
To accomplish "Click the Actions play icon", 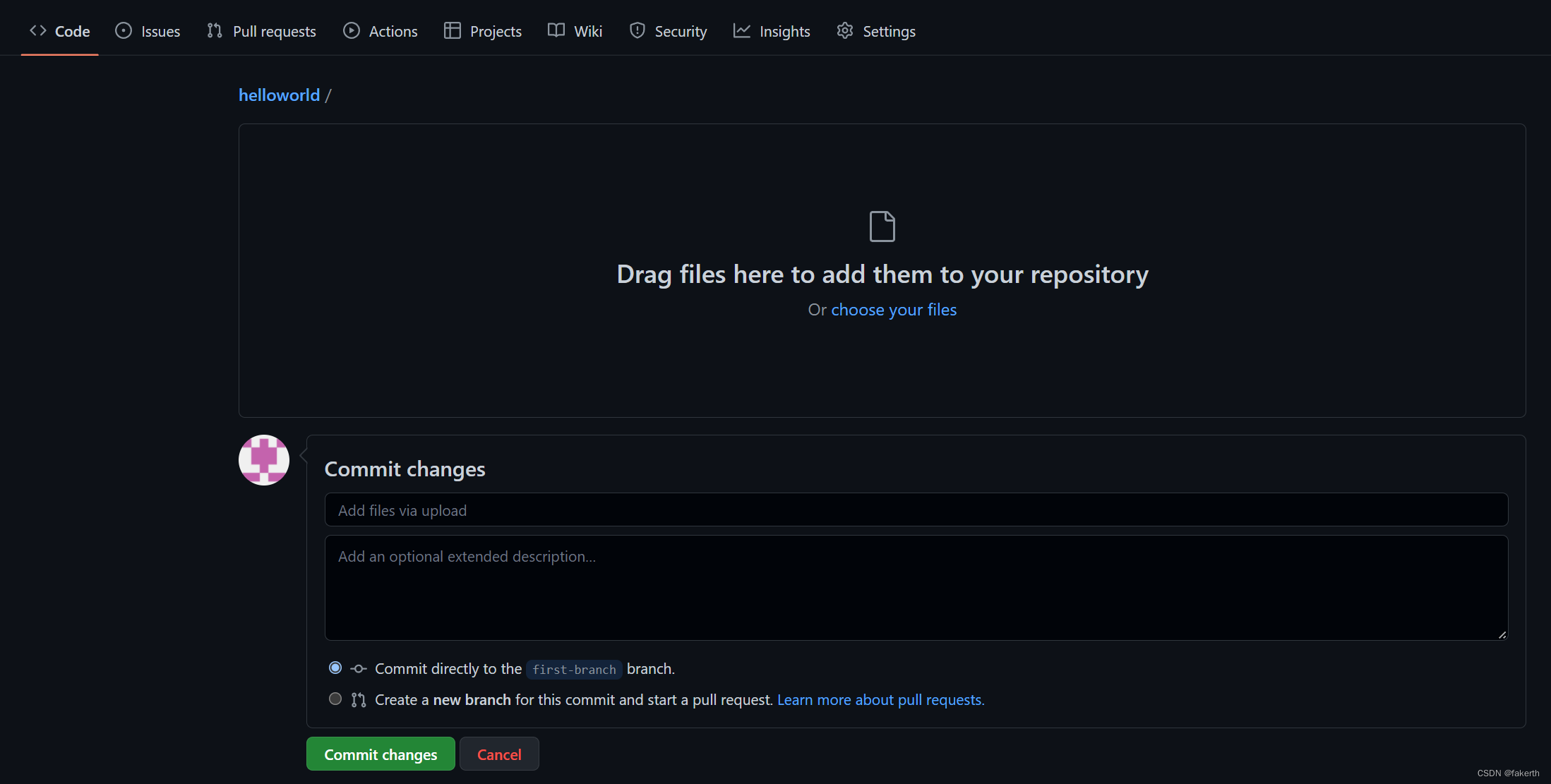I will tap(351, 30).
